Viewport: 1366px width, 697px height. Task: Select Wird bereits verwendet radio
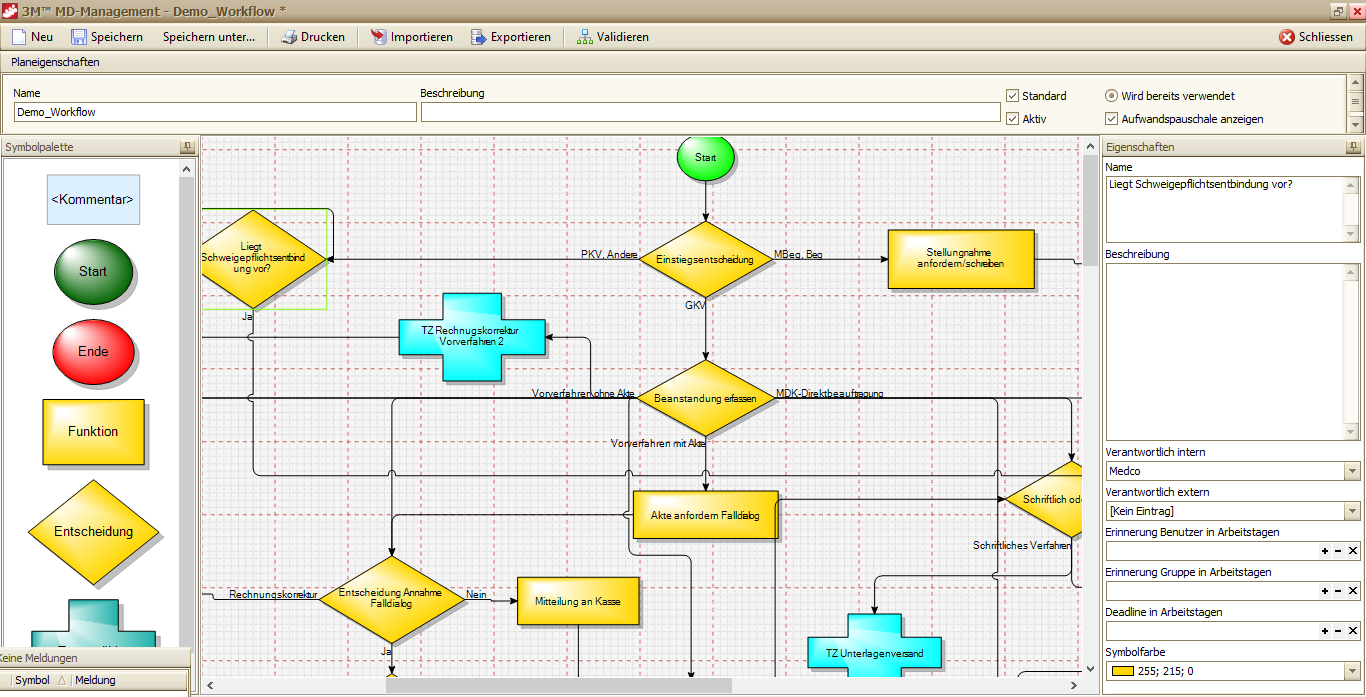pos(1111,96)
